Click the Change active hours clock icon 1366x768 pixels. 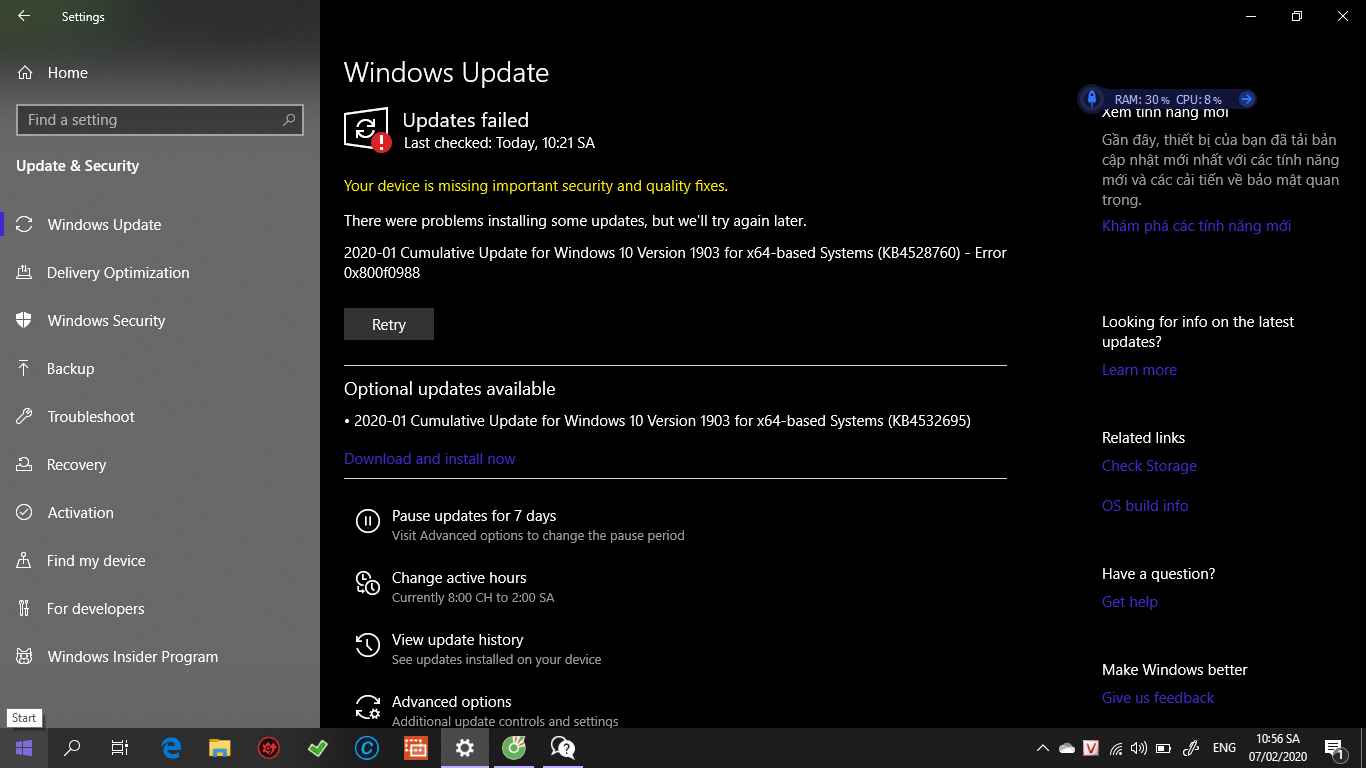pyautogui.click(x=368, y=583)
